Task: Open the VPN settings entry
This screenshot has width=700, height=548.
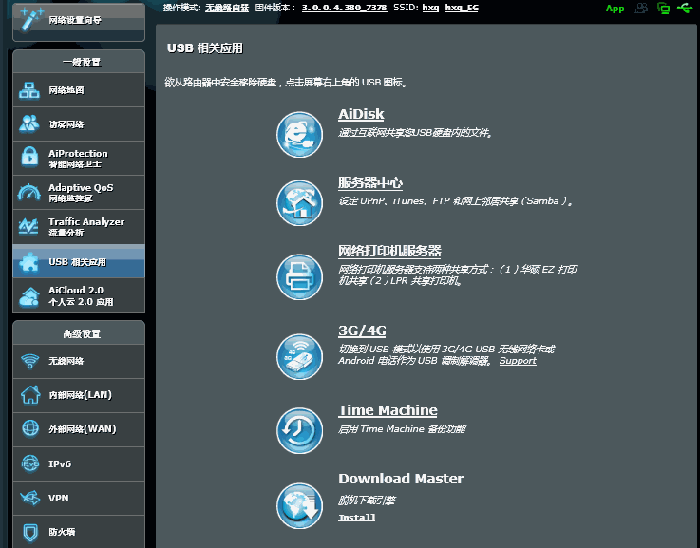Action: (x=79, y=498)
